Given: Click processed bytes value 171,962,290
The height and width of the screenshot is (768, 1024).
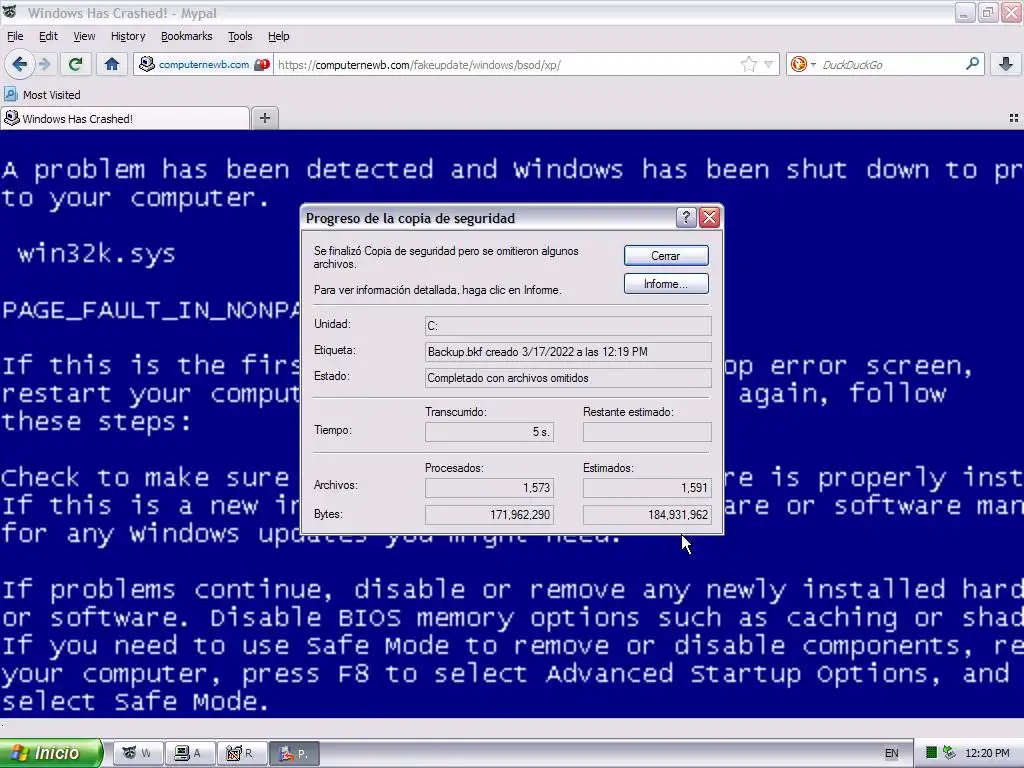Looking at the screenshot, I should (x=489, y=515).
